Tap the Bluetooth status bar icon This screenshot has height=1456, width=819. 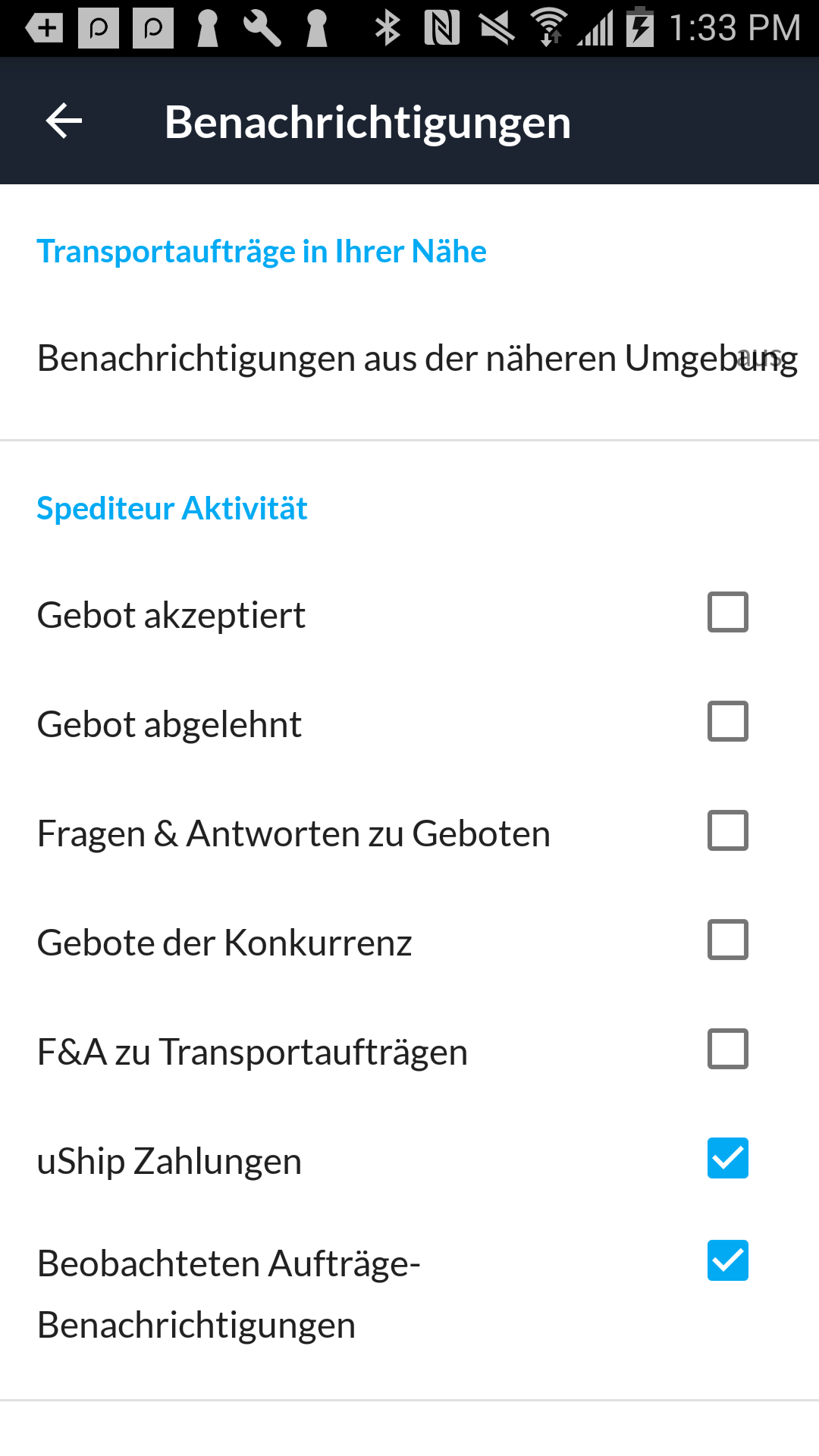[388, 28]
